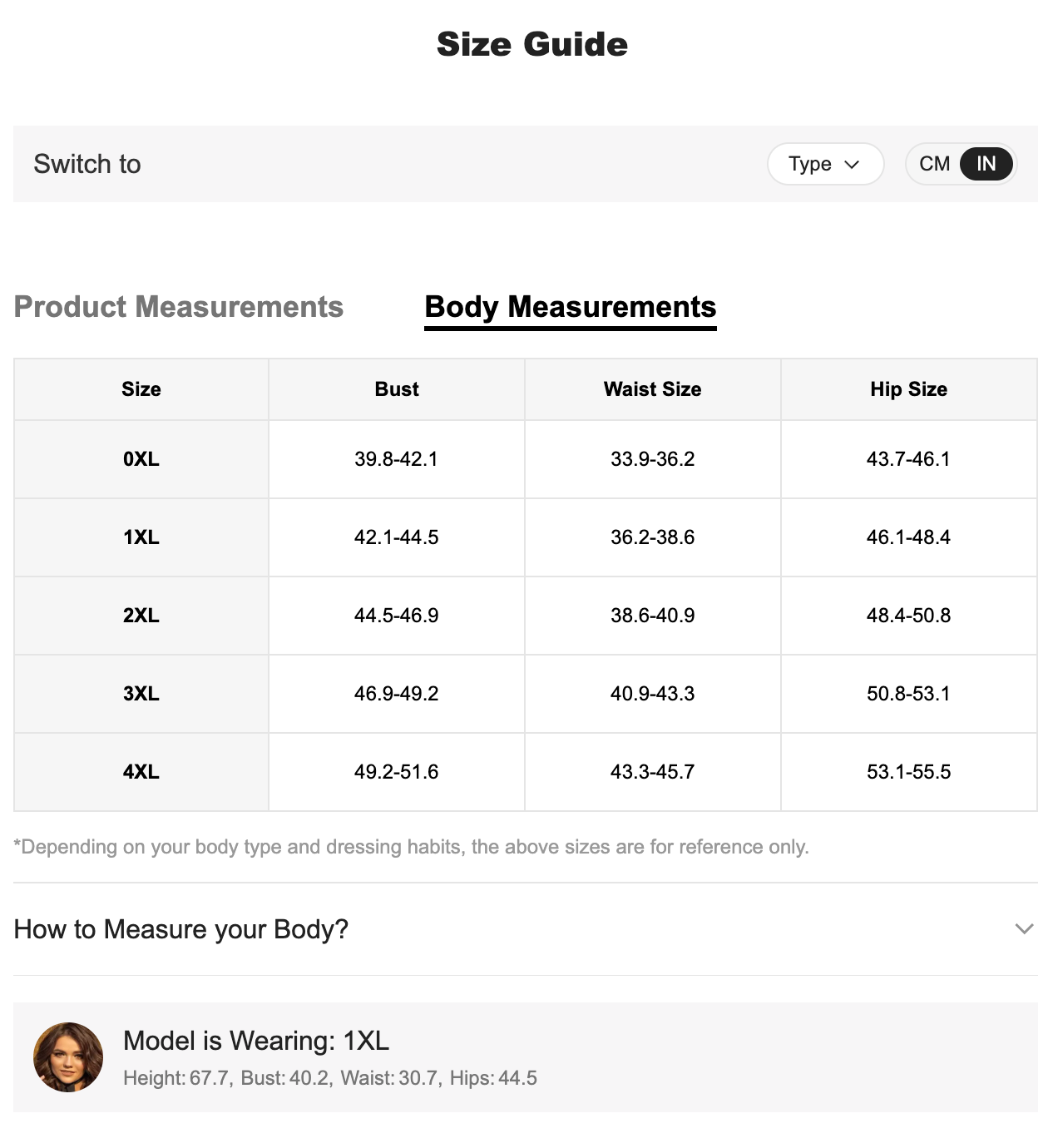This screenshot has height=1148, width=1053.
Task: Click the 0XL size row label
Action: tap(141, 459)
